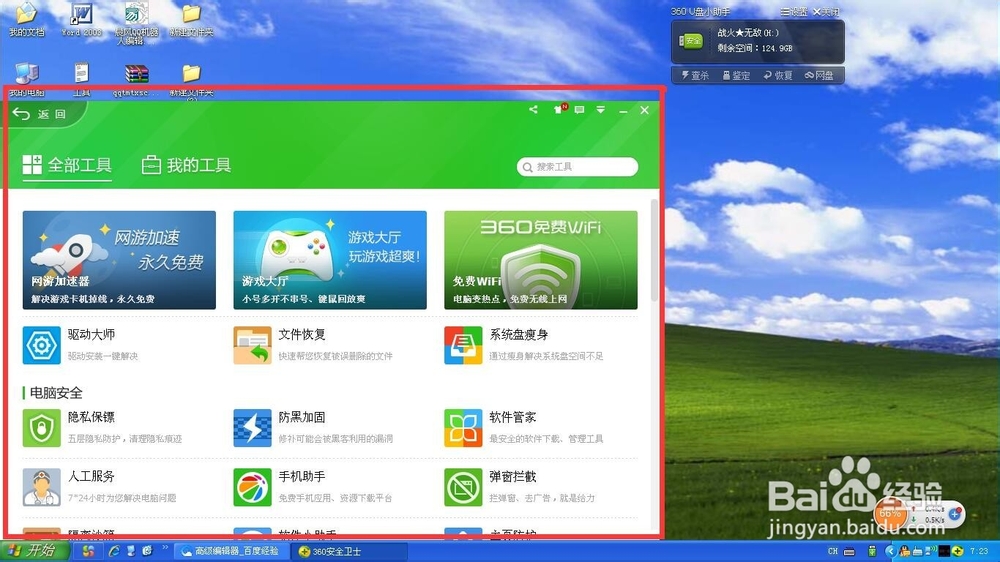Open the skin shirt icon with badge

(x=559, y=110)
